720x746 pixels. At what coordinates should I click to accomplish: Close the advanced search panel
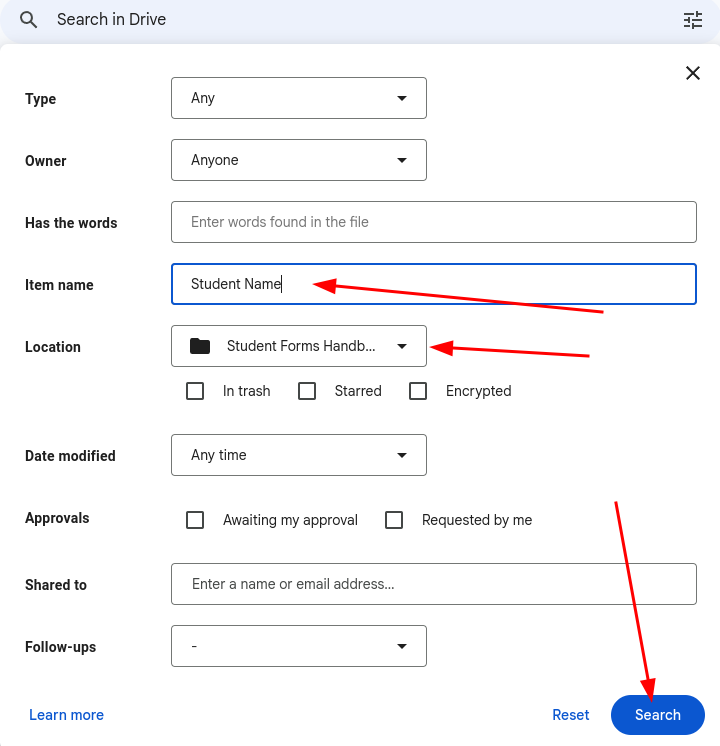pos(693,73)
